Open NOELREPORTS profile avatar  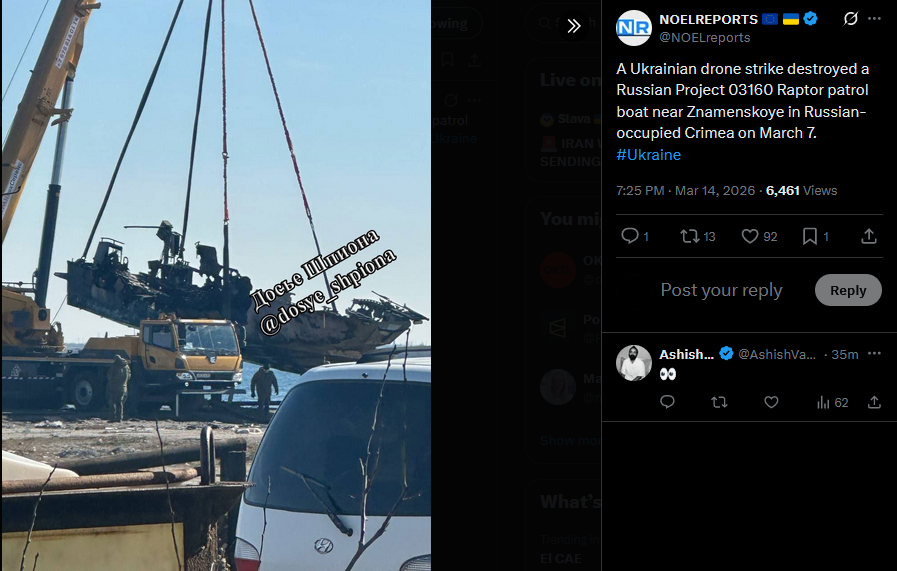coord(634,28)
